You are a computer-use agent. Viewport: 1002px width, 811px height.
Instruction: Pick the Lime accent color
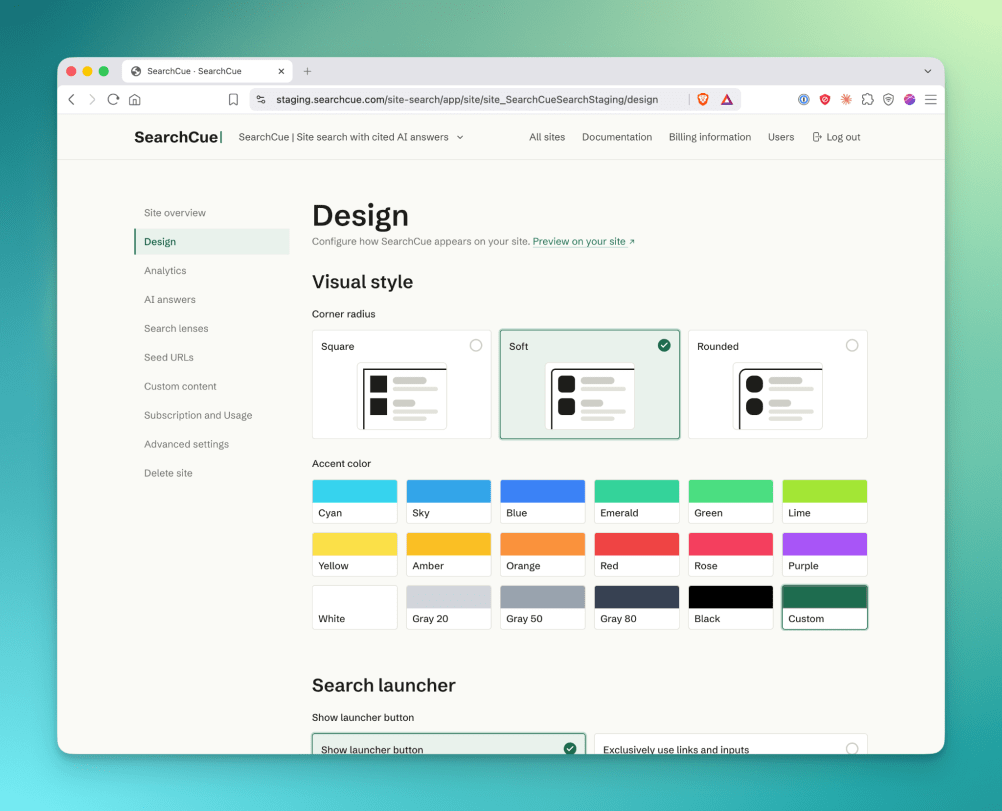tap(824, 502)
